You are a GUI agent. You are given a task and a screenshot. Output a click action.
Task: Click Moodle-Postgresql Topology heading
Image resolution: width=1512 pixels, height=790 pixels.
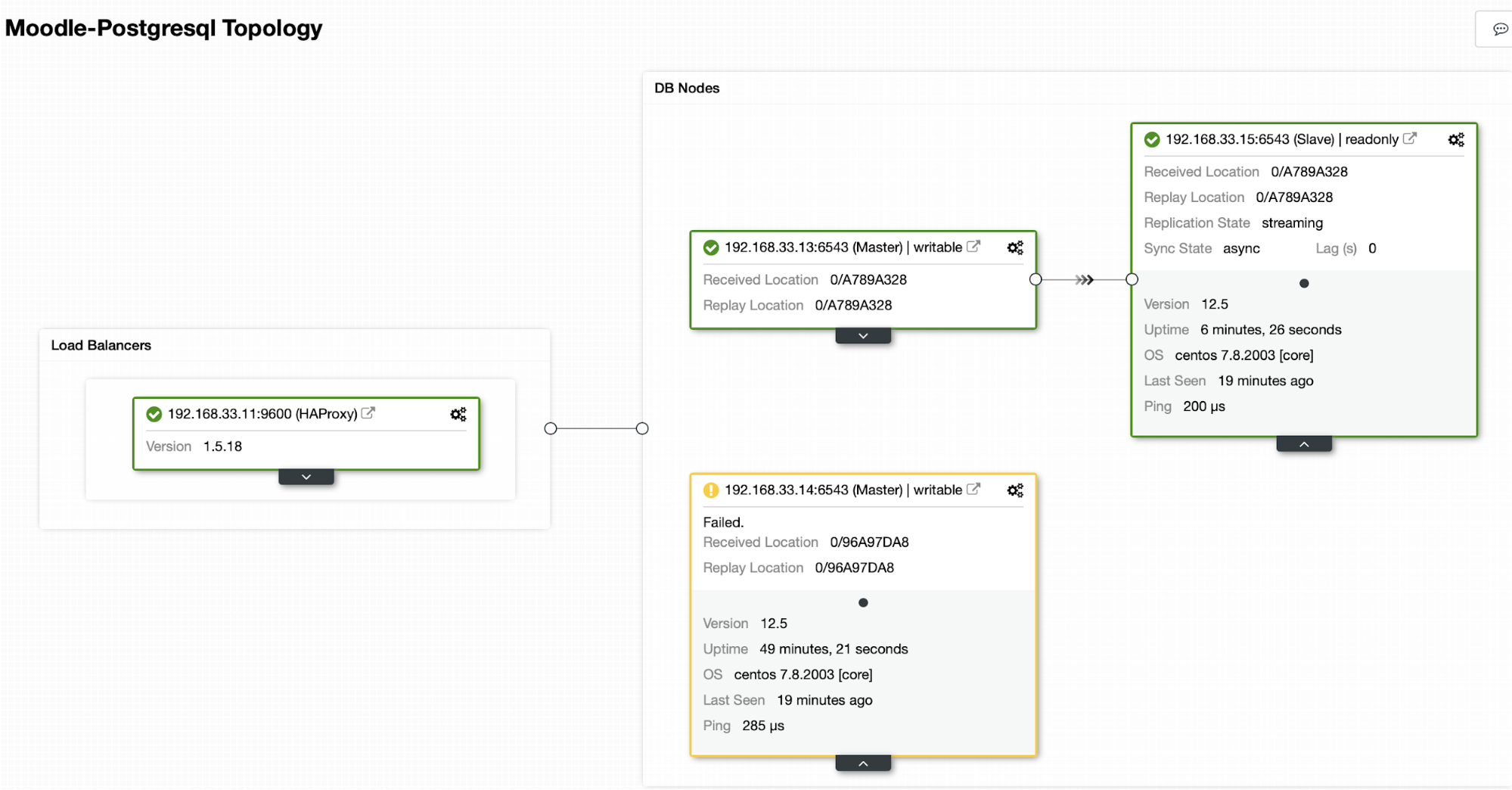pyautogui.click(x=163, y=28)
